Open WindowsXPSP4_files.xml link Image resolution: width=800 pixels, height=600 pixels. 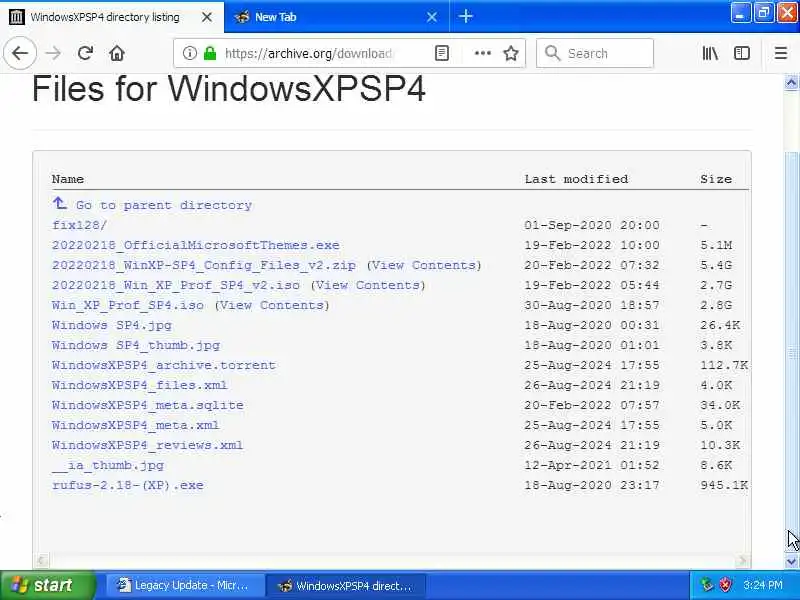140,385
